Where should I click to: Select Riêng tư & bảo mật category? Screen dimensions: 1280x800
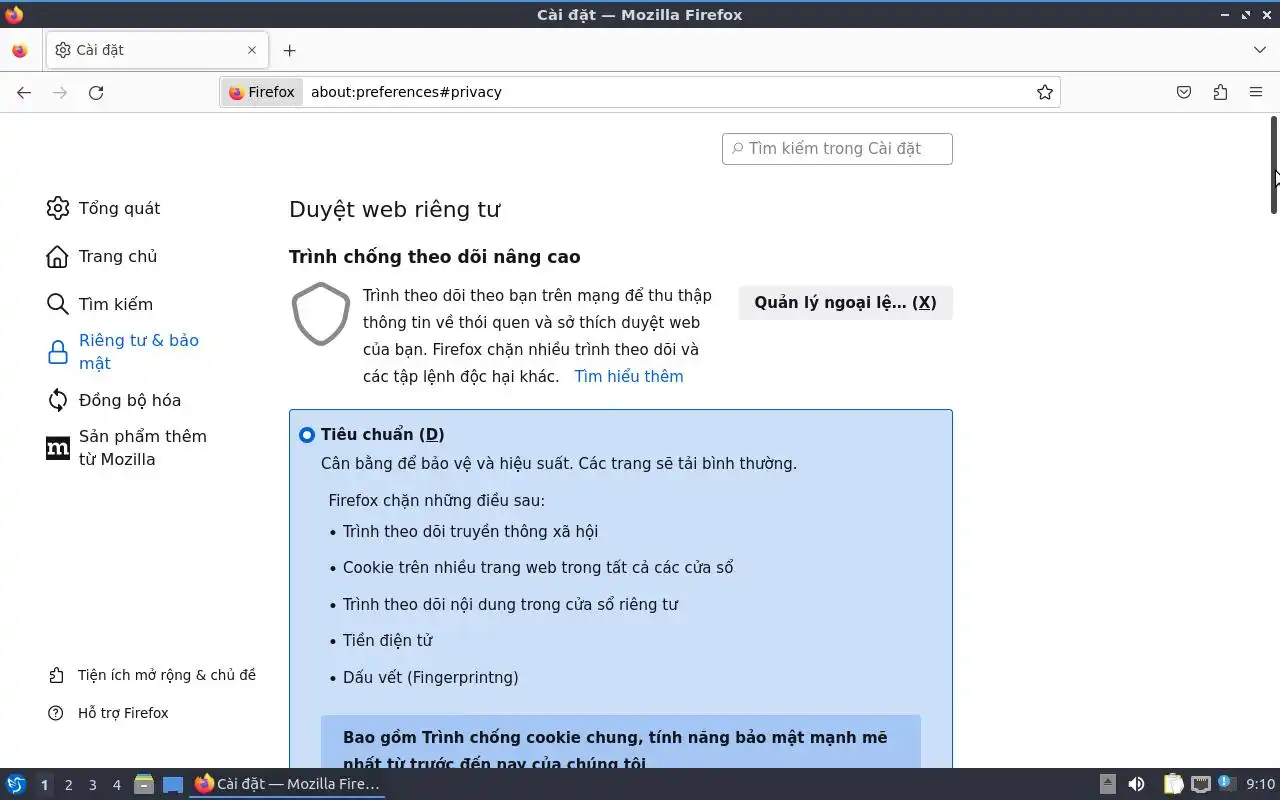tap(124, 352)
